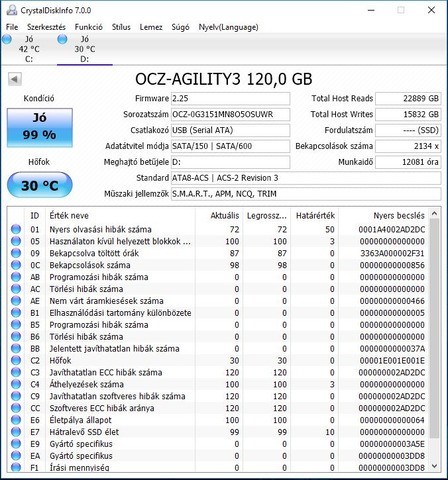
Task: Click status icon of row B1 Elhasználódási tartomány
Action: click(x=16, y=313)
